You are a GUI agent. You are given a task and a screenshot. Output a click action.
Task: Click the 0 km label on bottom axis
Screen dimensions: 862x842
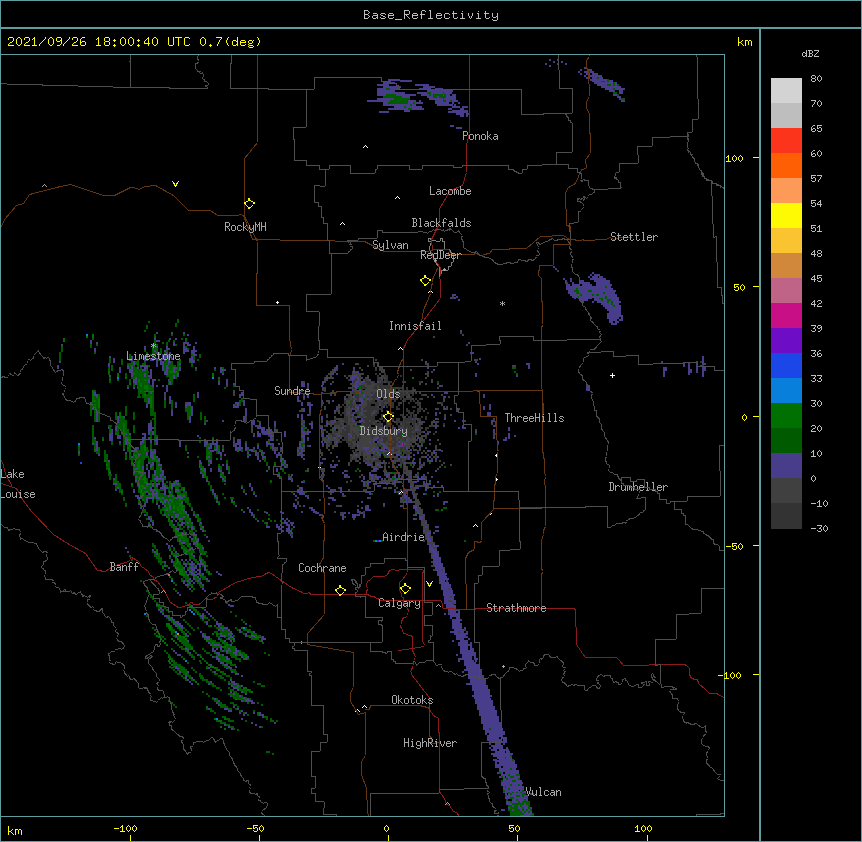coord(386,828)
